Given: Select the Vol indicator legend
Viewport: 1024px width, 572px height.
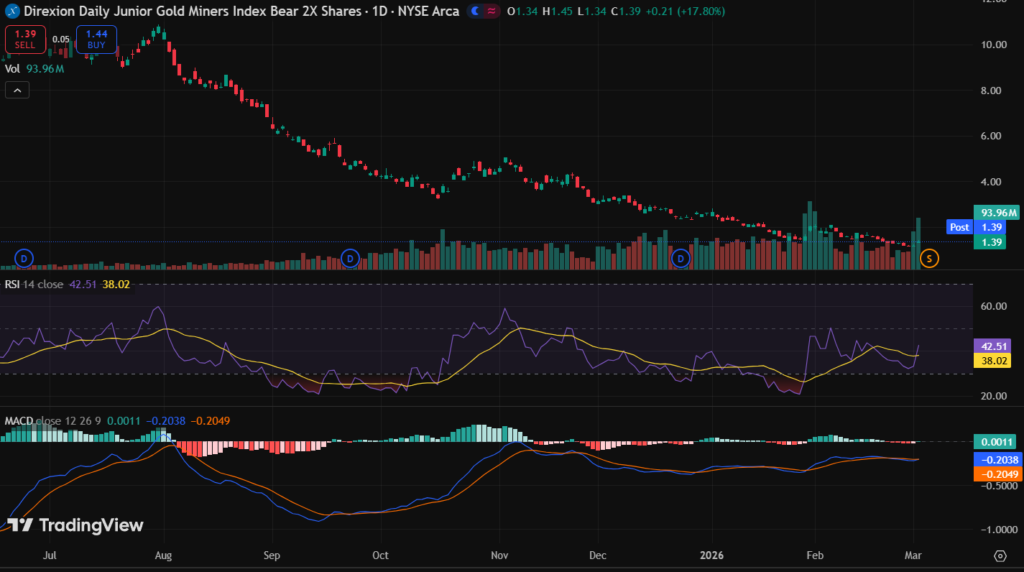Looking at the screenshot, I should coord(13,69).
